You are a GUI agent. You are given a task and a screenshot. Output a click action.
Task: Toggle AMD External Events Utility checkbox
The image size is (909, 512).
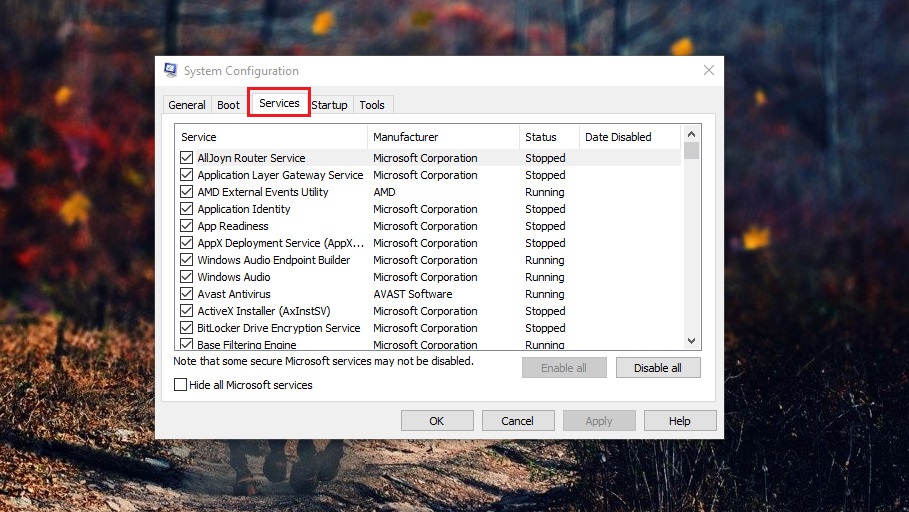(x=186, y=192)
